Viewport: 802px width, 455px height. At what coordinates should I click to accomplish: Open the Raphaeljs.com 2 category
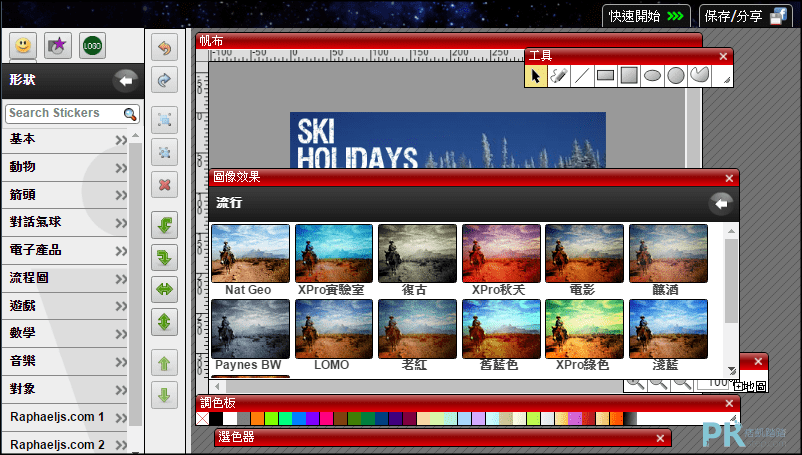pyautogui.click(x=65, y=444)
